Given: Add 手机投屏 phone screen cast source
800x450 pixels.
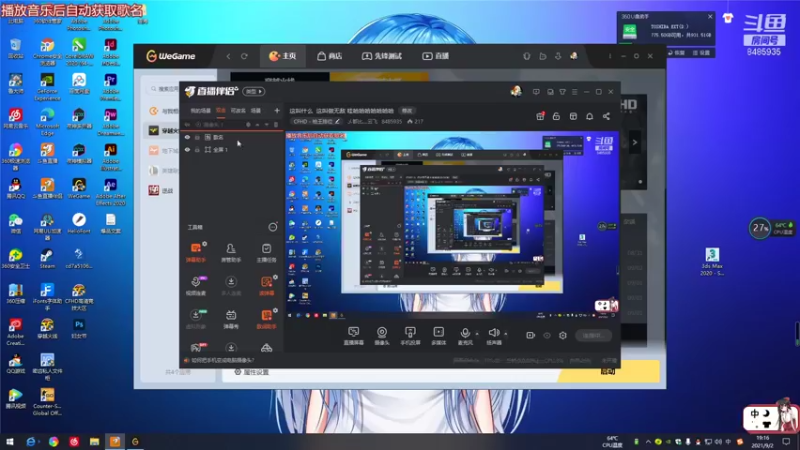Looking at the screenshot, I should click(x=410, y=336).
